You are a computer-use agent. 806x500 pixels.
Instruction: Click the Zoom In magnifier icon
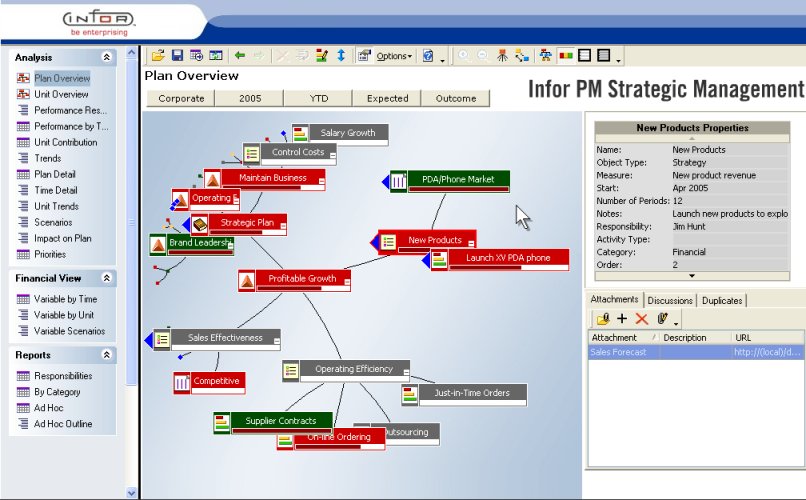pos(464,55)
